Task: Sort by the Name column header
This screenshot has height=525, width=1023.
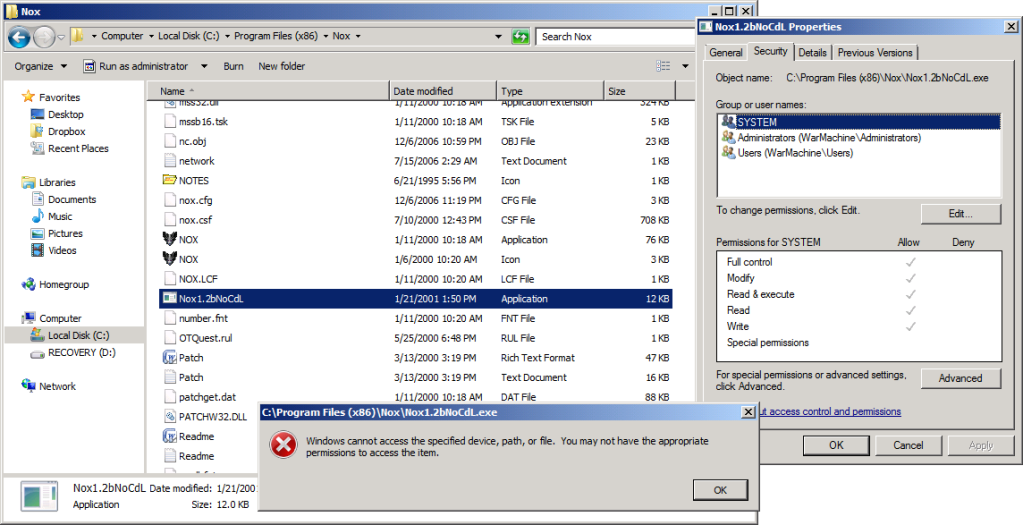Action: (268, 91)
